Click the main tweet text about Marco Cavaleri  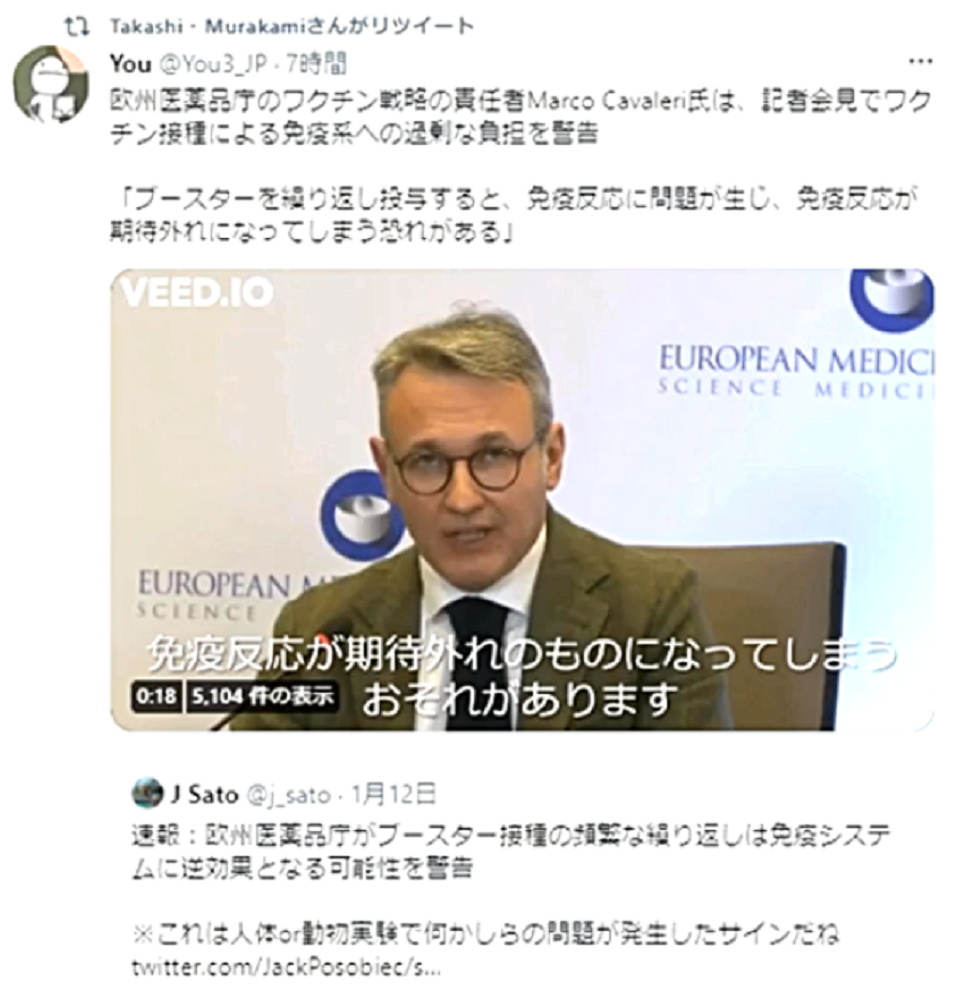521,117
